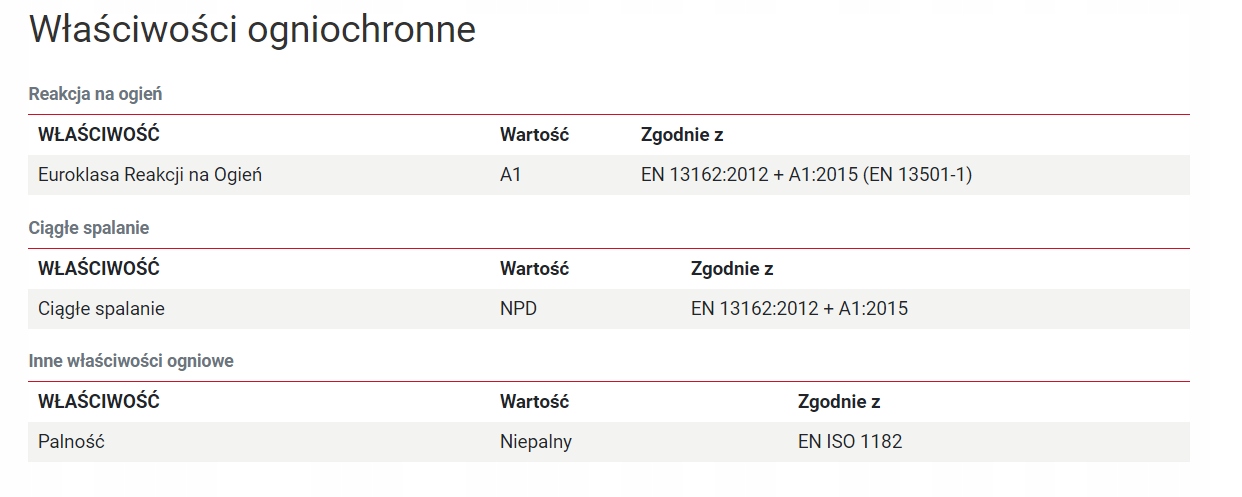This screenshot has width=1242, height=497.
Task: Click "Wartość" header above the NPD value
Action: (x=534, y=269)
